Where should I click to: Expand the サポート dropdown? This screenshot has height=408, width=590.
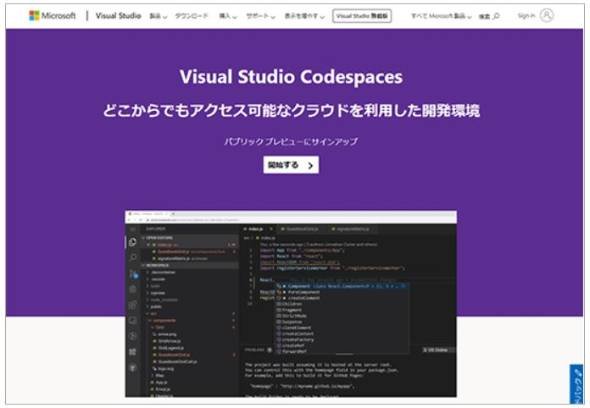click(x=260, y=16)
